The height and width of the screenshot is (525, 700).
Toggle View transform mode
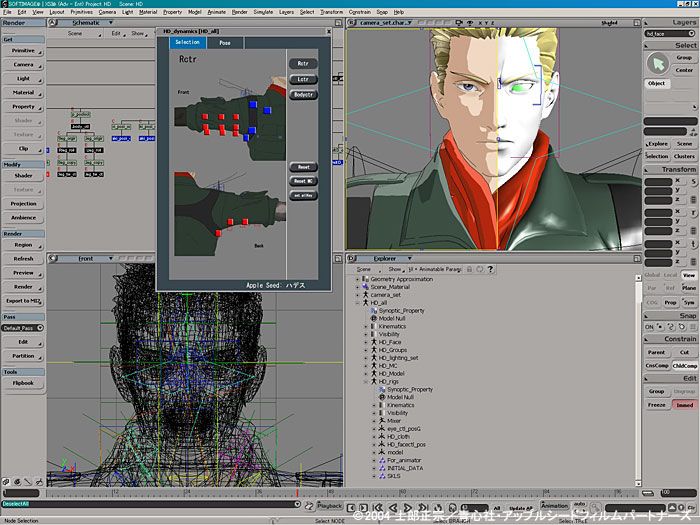click(x=689, y=275)
